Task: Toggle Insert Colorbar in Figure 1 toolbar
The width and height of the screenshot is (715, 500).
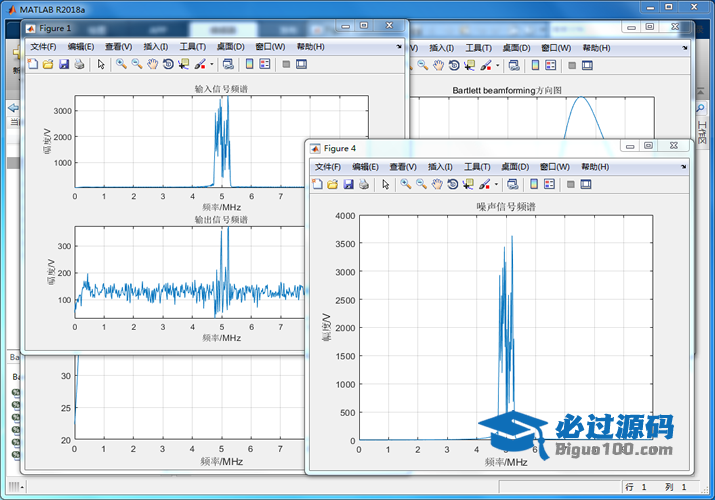Action: [x=249, y=64]
